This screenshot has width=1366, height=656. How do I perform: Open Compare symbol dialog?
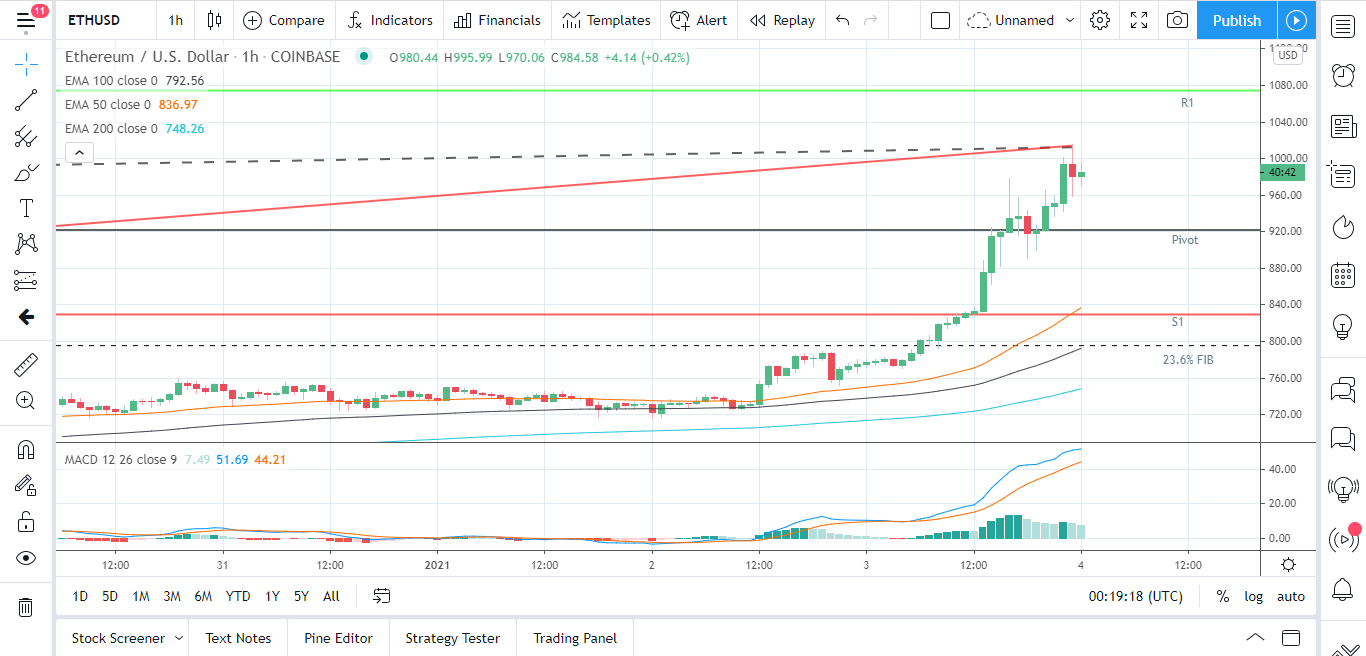[284, 20]
